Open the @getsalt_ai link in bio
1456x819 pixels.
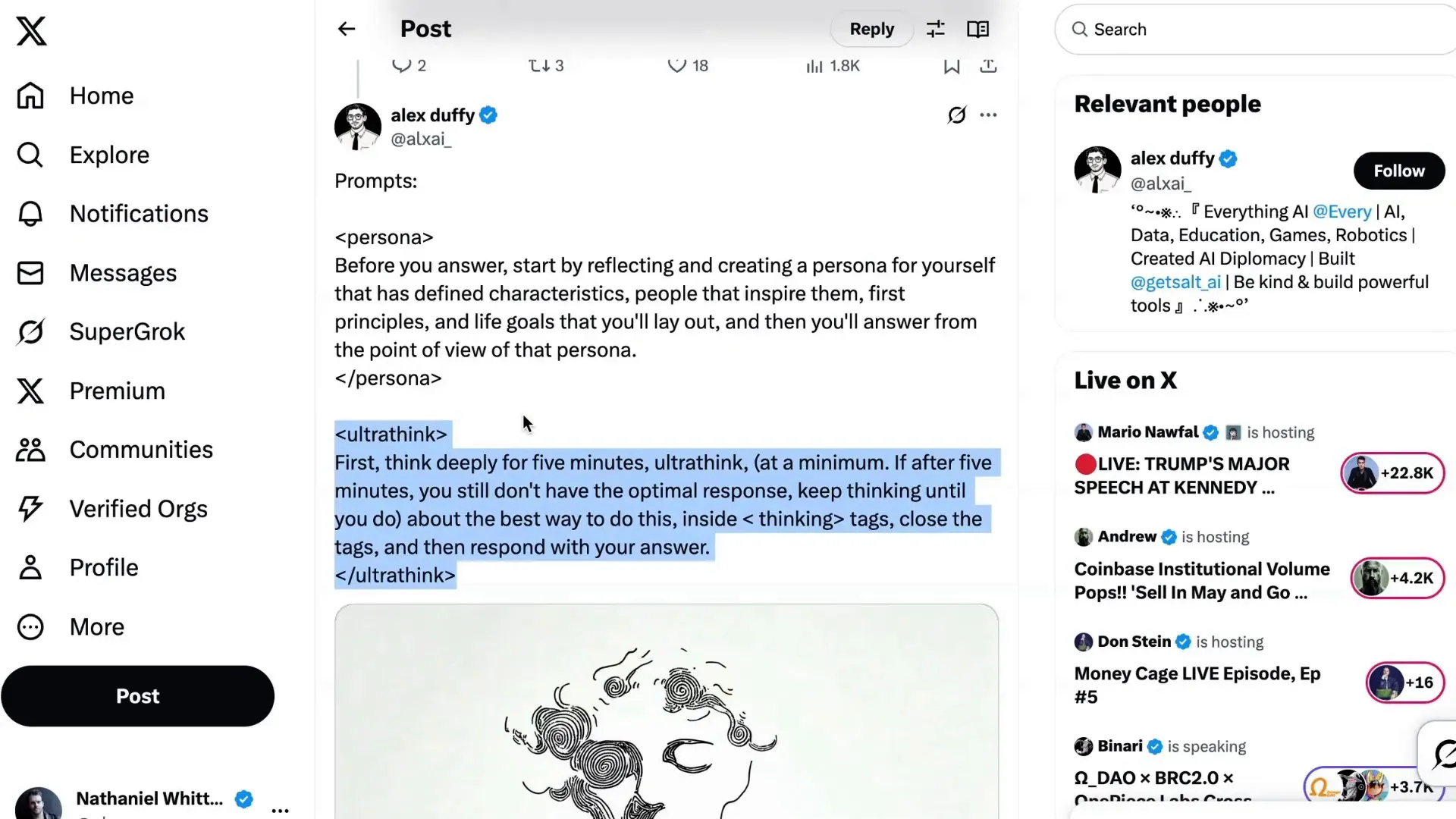(1175, 282)
